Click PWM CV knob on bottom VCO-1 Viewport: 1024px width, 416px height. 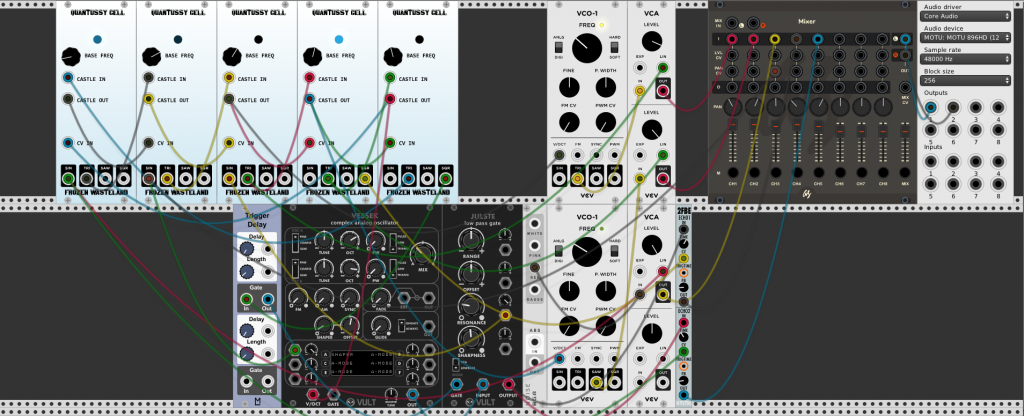[605, 326]
